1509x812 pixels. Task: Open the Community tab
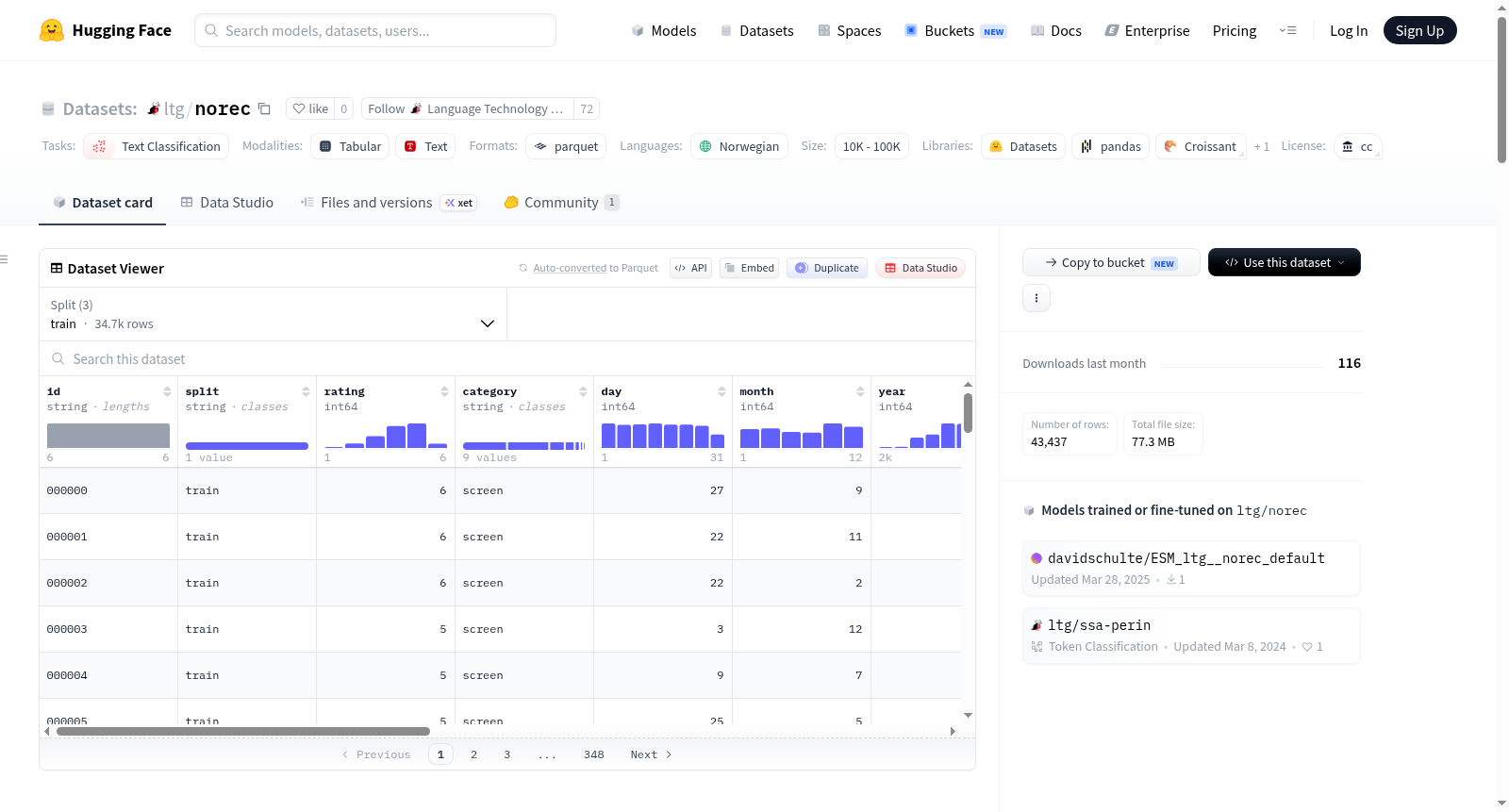(562, 202)
